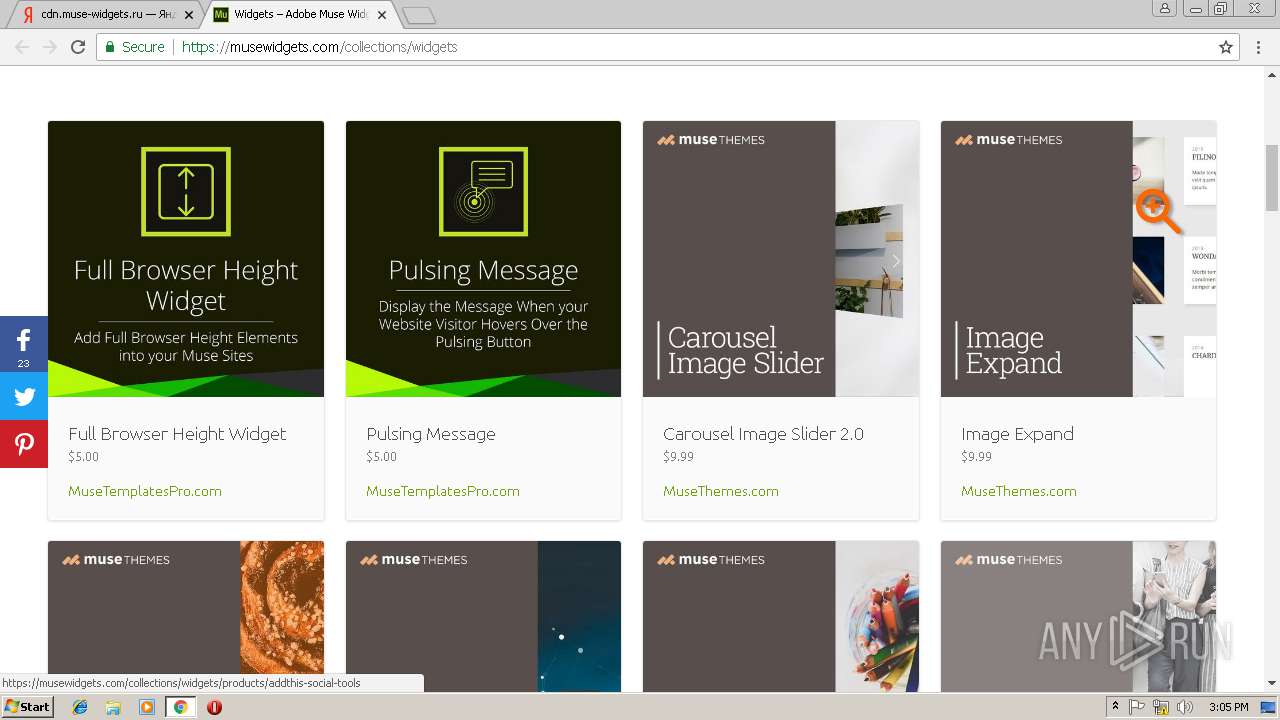Viewport: 1280px width, 720px height.
Task: Close the Widgets – Adobe Muse tab
Action: coord(382,15)
